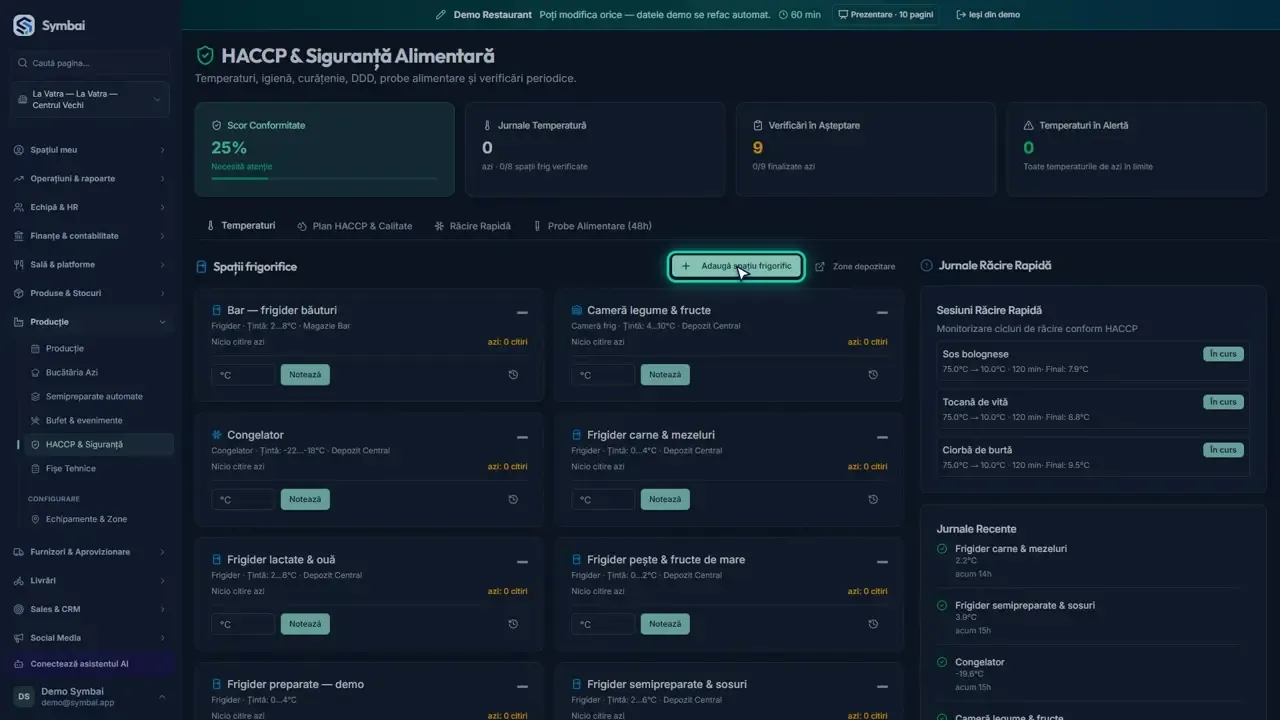Expand the Spațiul meu sidebar section

(91, 150)
